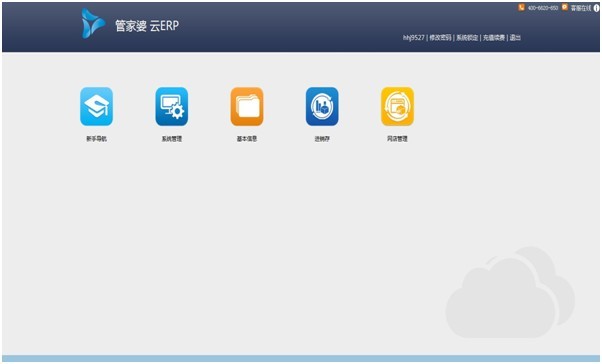Click the 400 hotline phone number
602x364 pixels.
(x=543, y=8)
